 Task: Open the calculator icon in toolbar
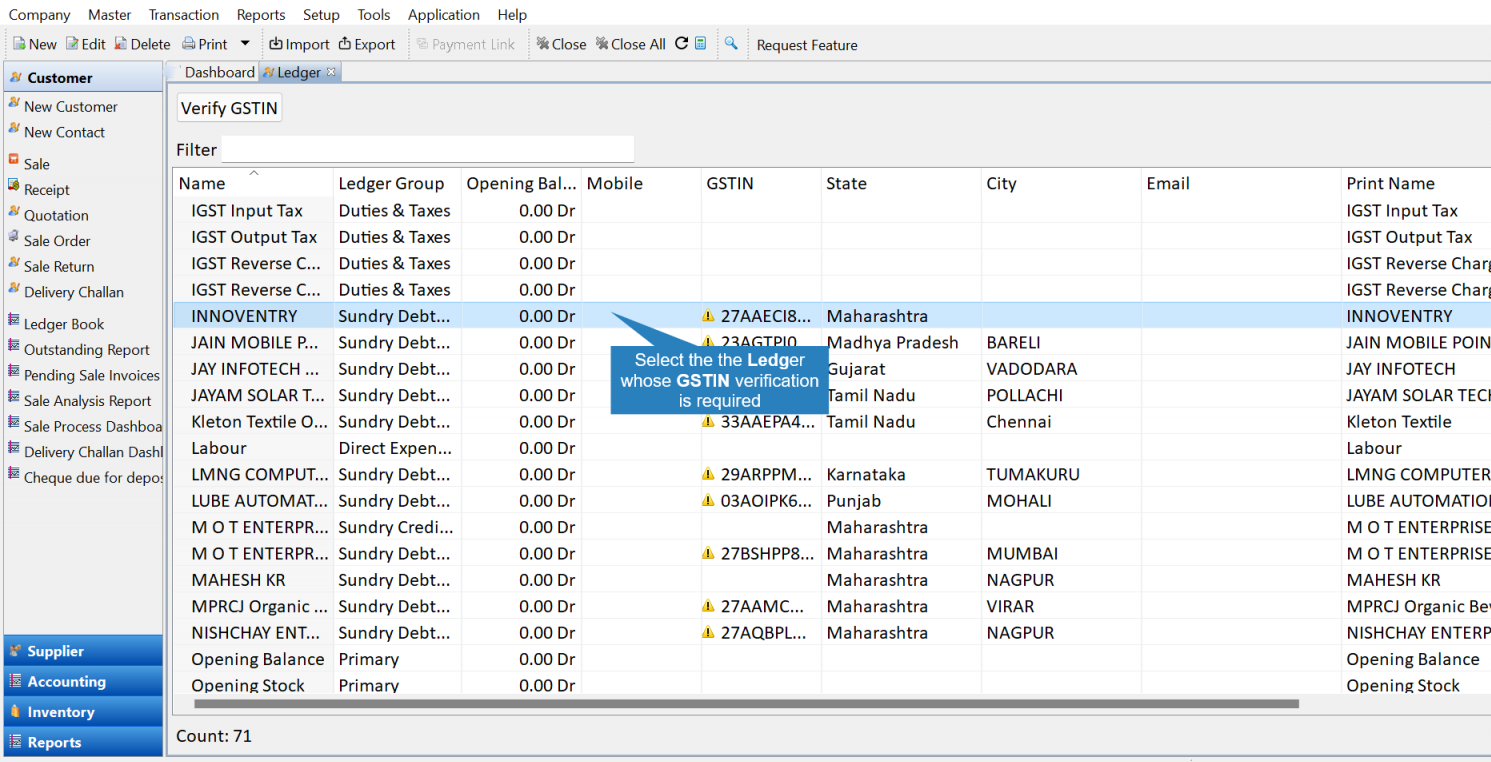click(701, 43)
